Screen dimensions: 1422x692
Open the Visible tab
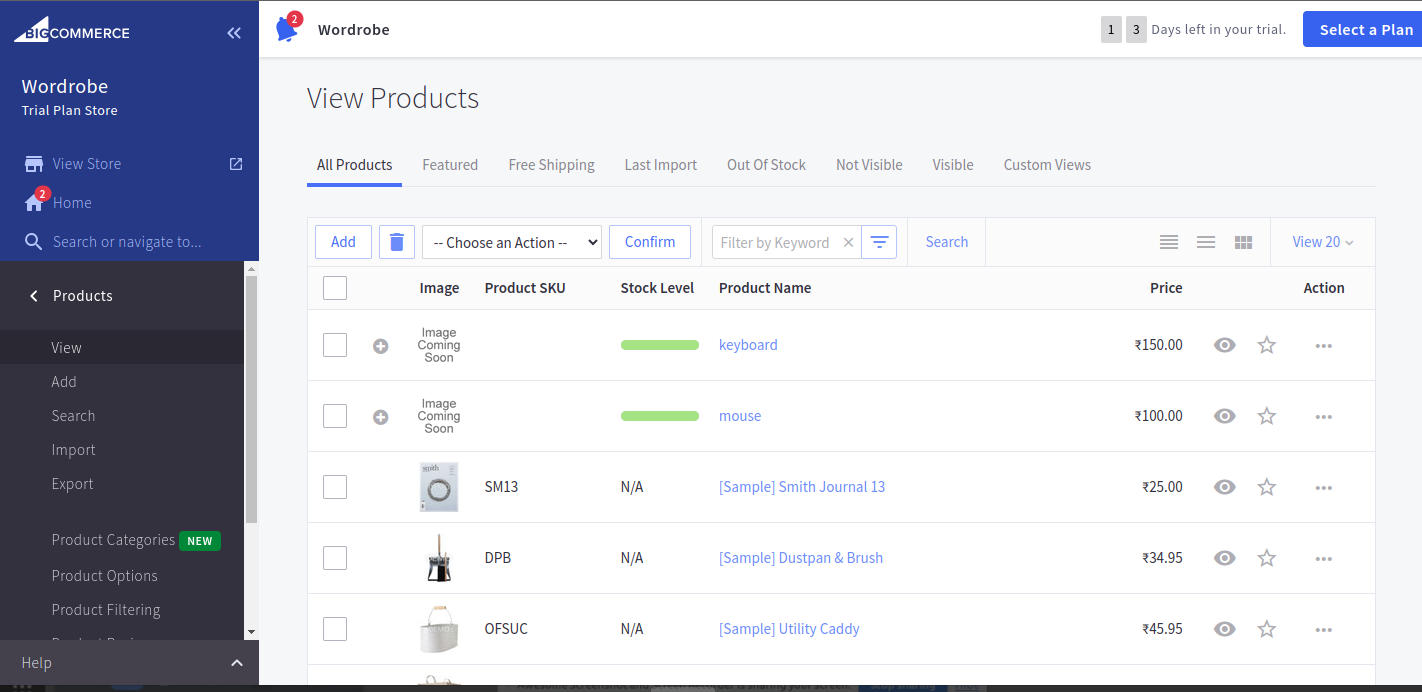coord(953,165)
